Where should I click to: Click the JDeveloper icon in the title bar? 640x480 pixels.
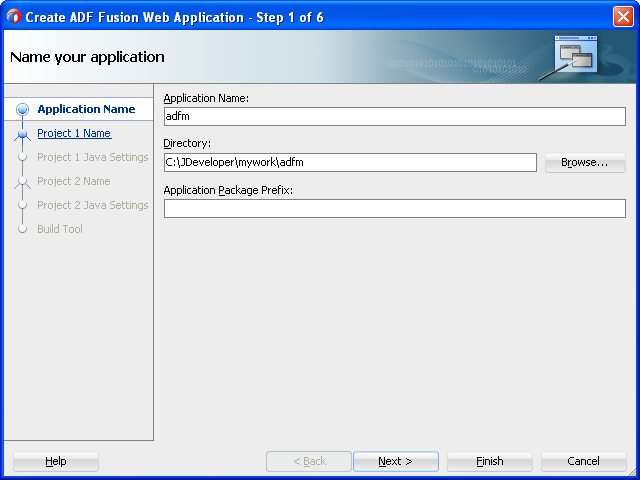(13, 17)
